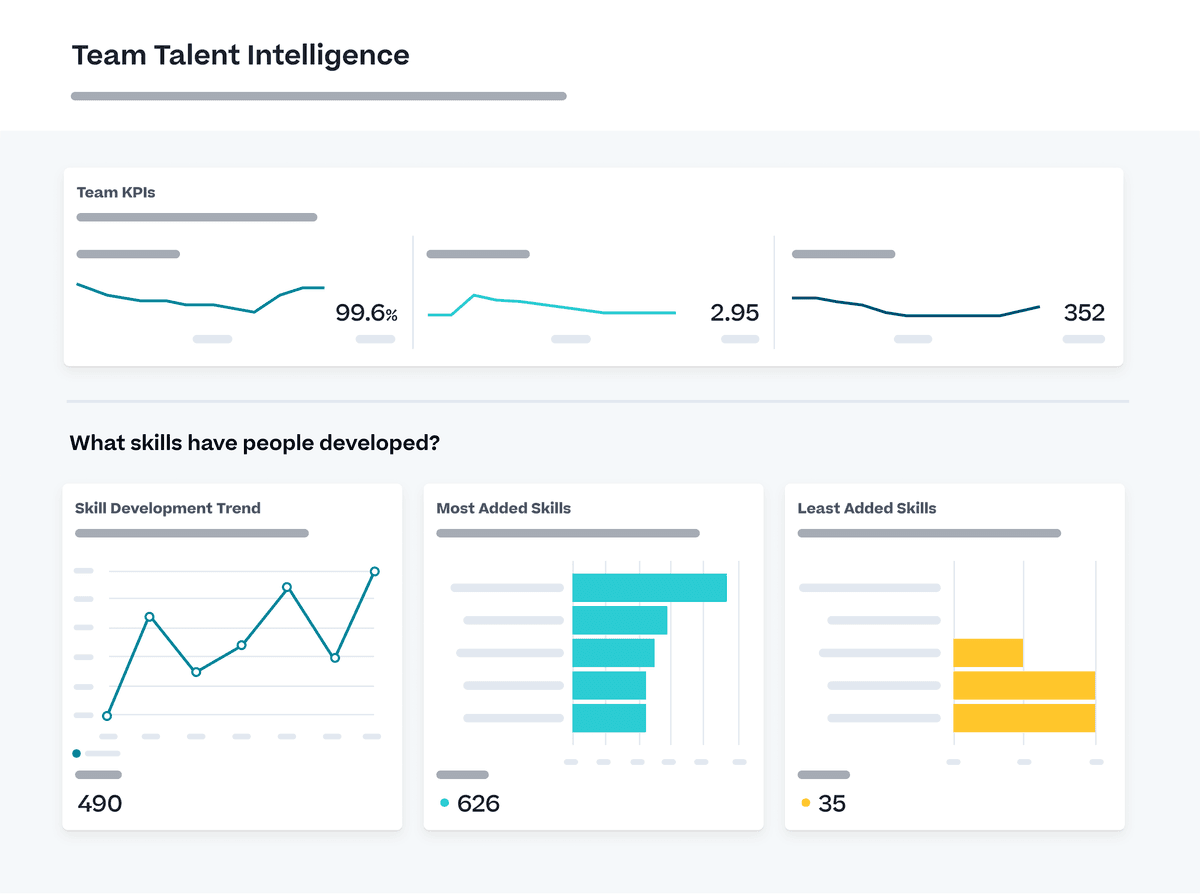Click the 99.6% KPI value
This screenshot has width=1200, height=895.
pos(366,312)
